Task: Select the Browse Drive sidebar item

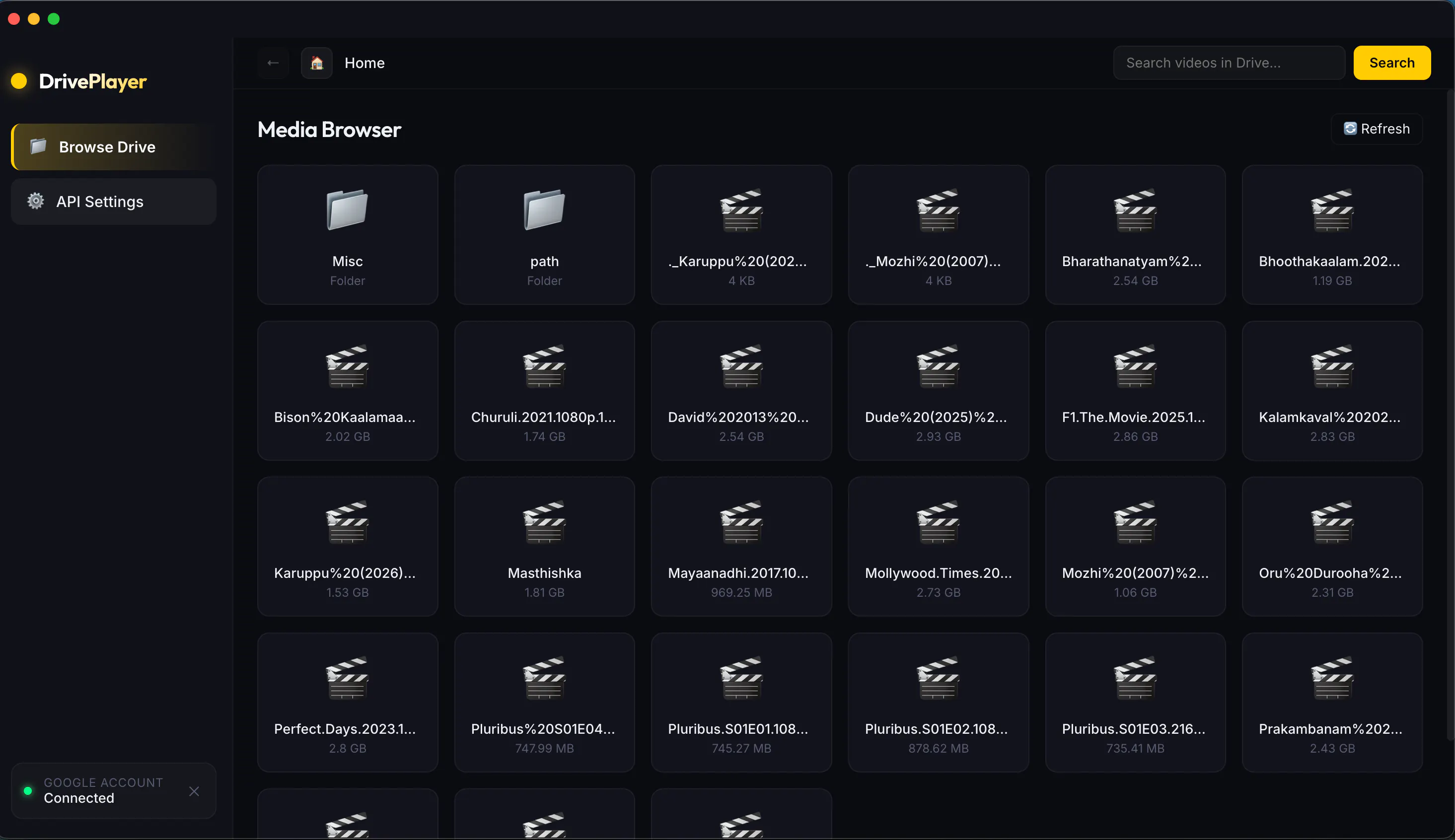Action: point(114,146)
